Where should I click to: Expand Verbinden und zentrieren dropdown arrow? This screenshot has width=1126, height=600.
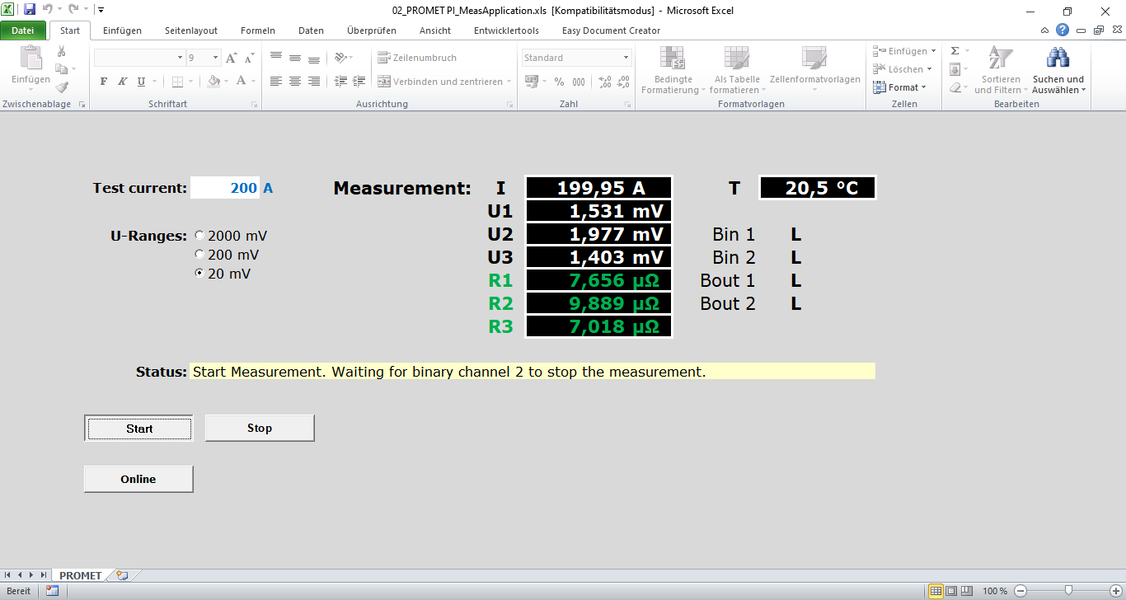coord(509,82)
